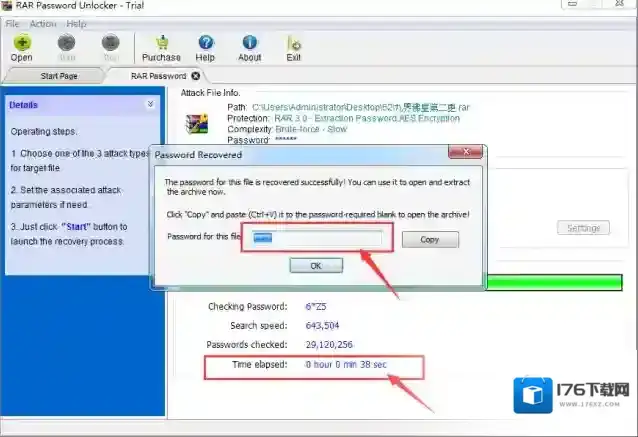
Task: Open the Help menu in menu bar
Action: coord(76,24)
